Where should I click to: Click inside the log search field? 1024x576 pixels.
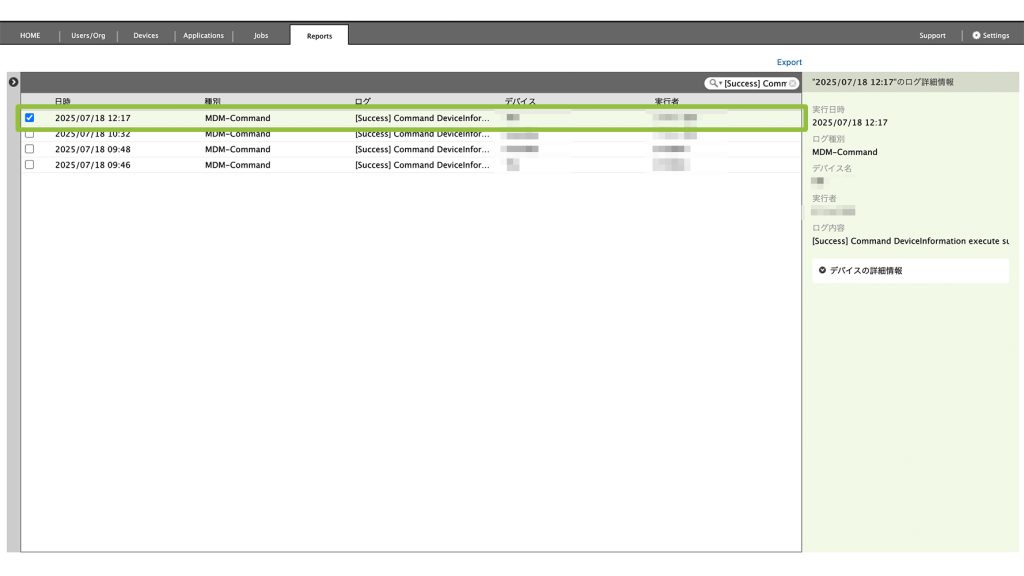pyautogui.click(x=755, y=83)
